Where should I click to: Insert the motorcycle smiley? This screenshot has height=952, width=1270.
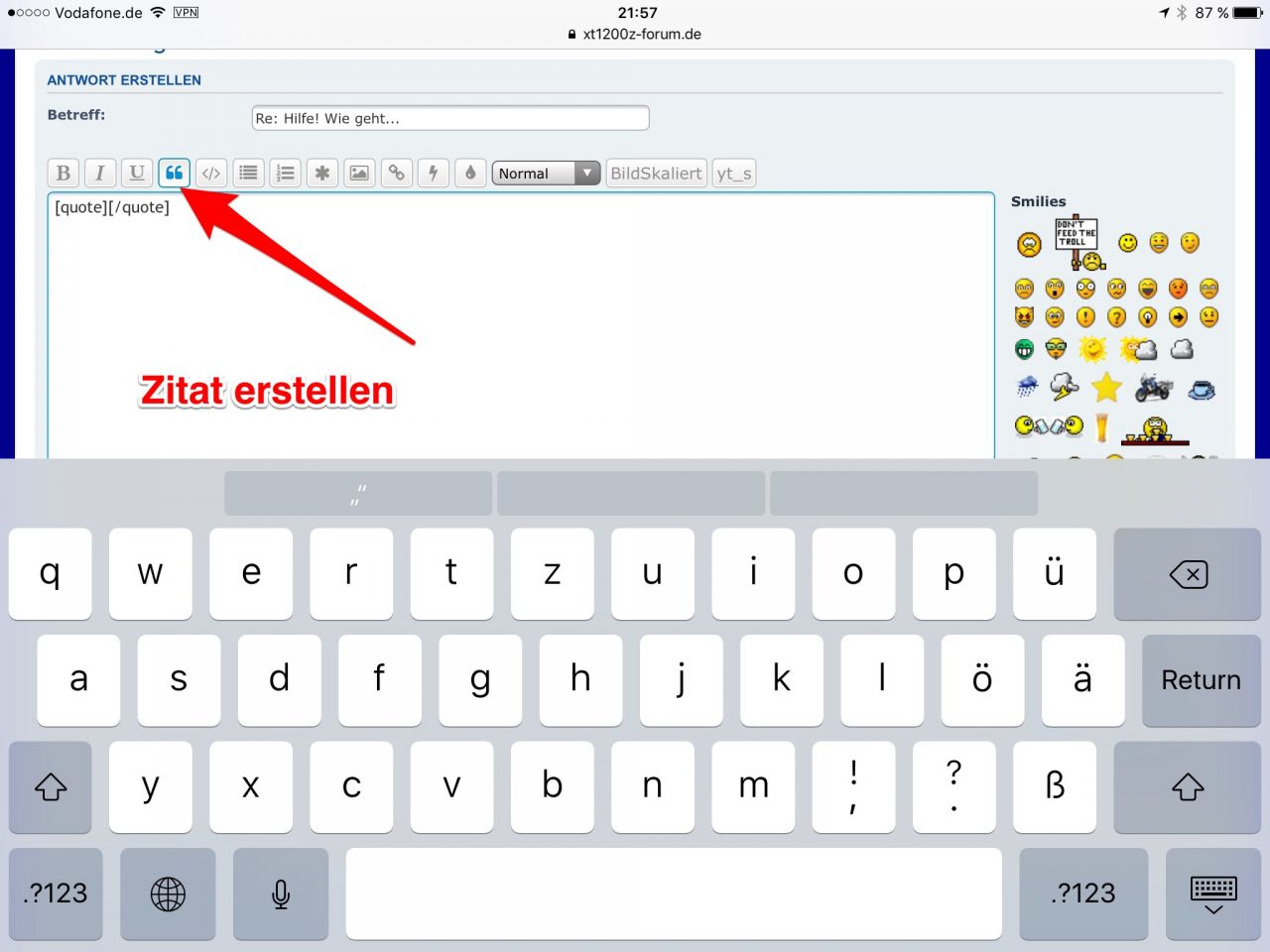[1153, 388]
